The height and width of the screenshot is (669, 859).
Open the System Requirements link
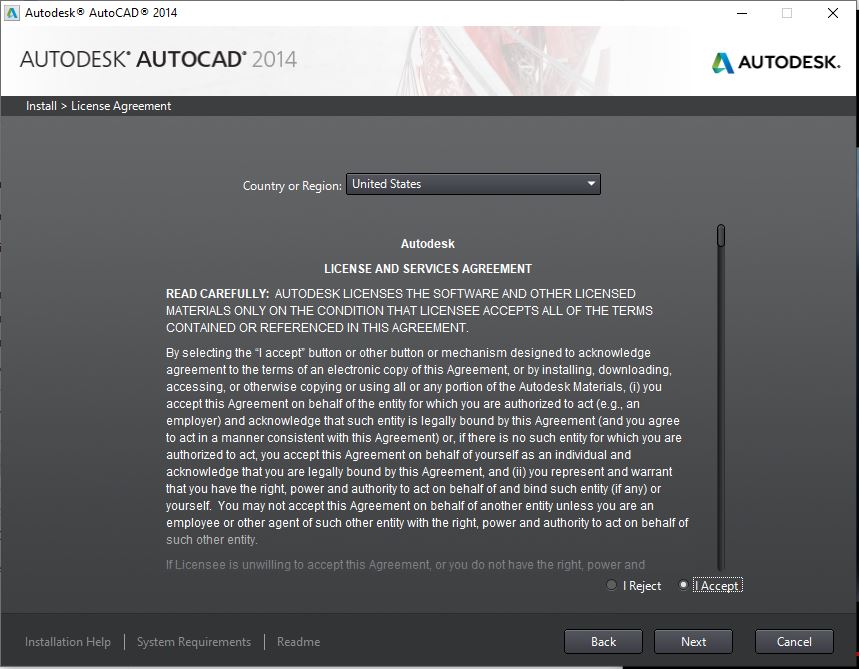[194, 642]
